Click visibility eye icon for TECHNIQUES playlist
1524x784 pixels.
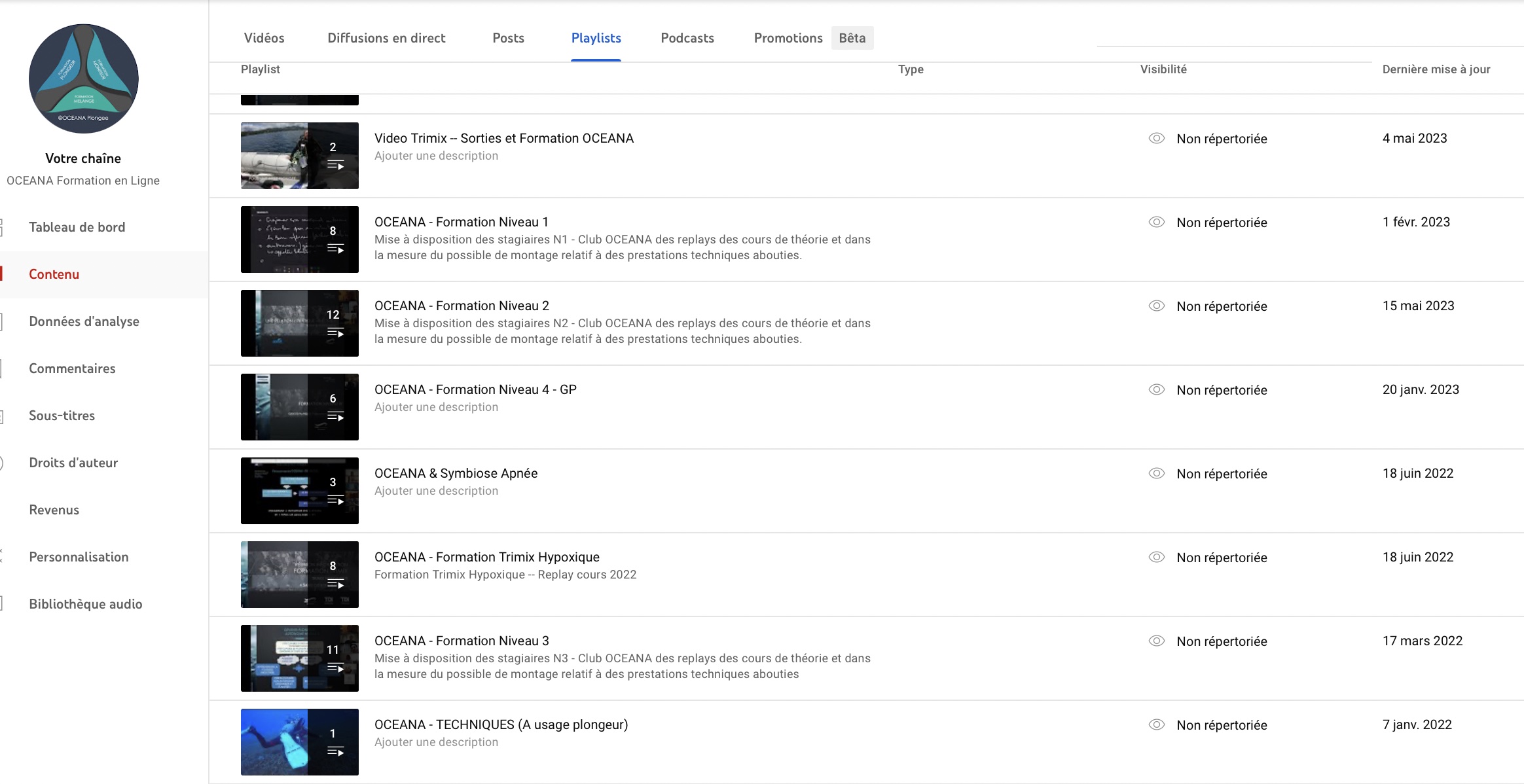point(1157,724)
